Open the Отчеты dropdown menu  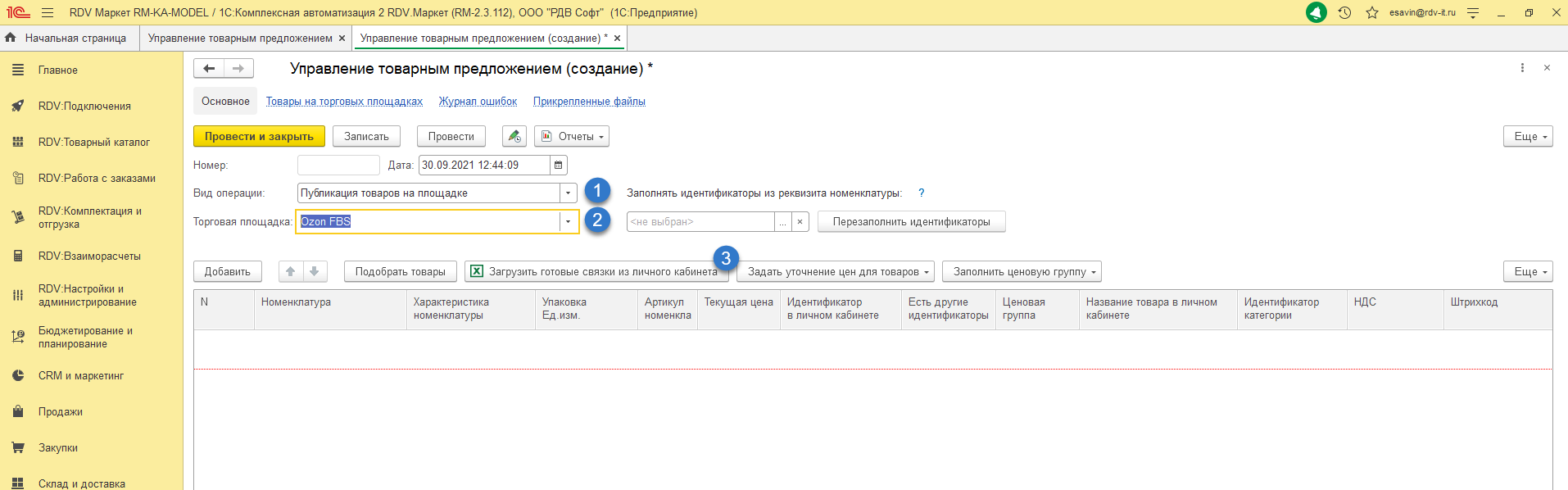tap(571, 136)
